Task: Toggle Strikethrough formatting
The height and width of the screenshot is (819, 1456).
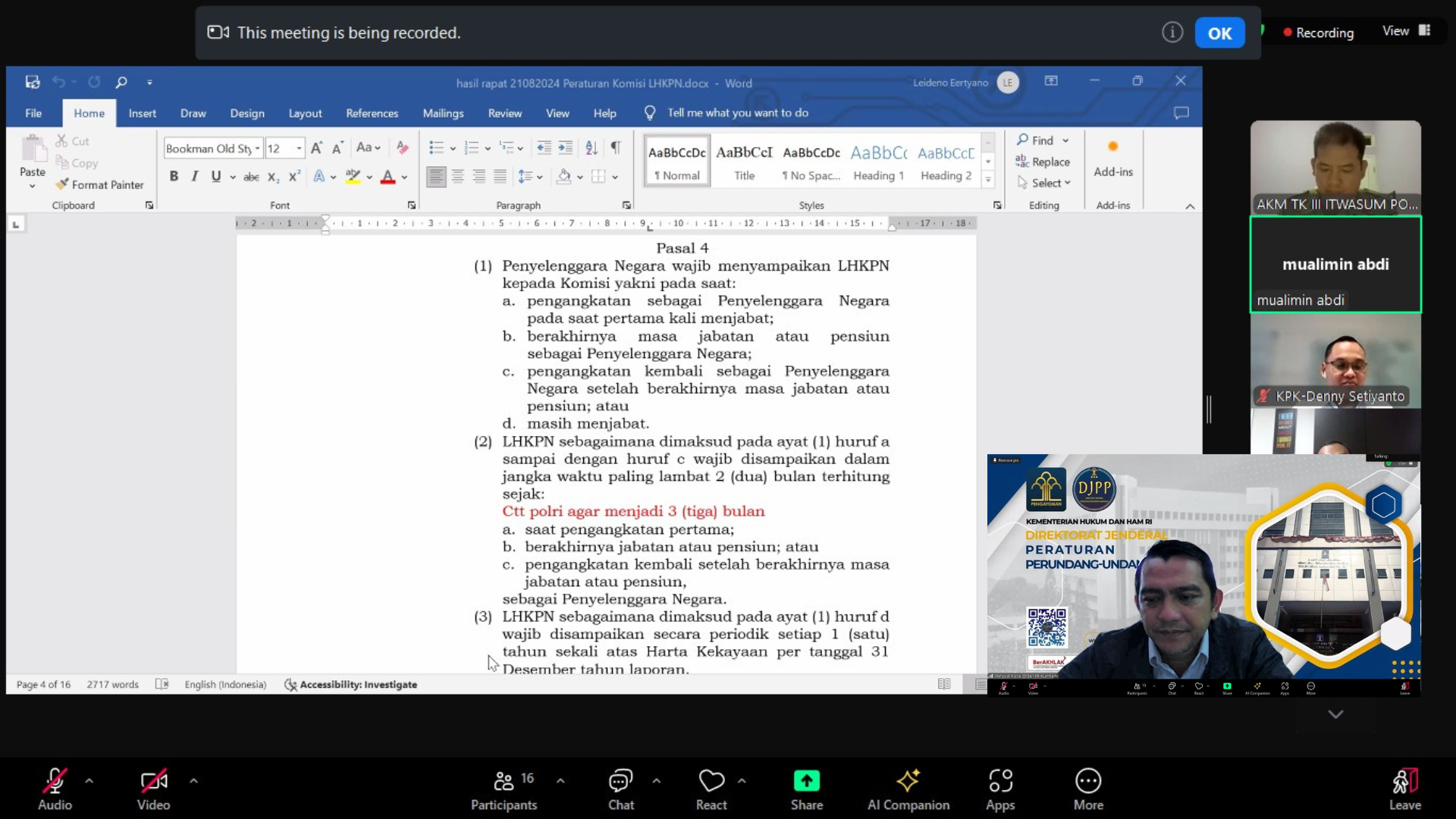Action: point(251,176)
